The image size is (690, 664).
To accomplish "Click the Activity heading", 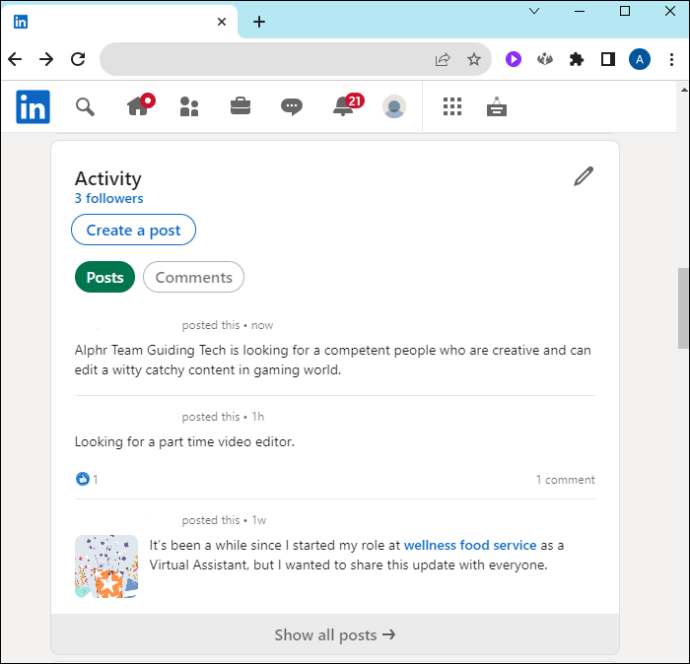I will 108,179.
